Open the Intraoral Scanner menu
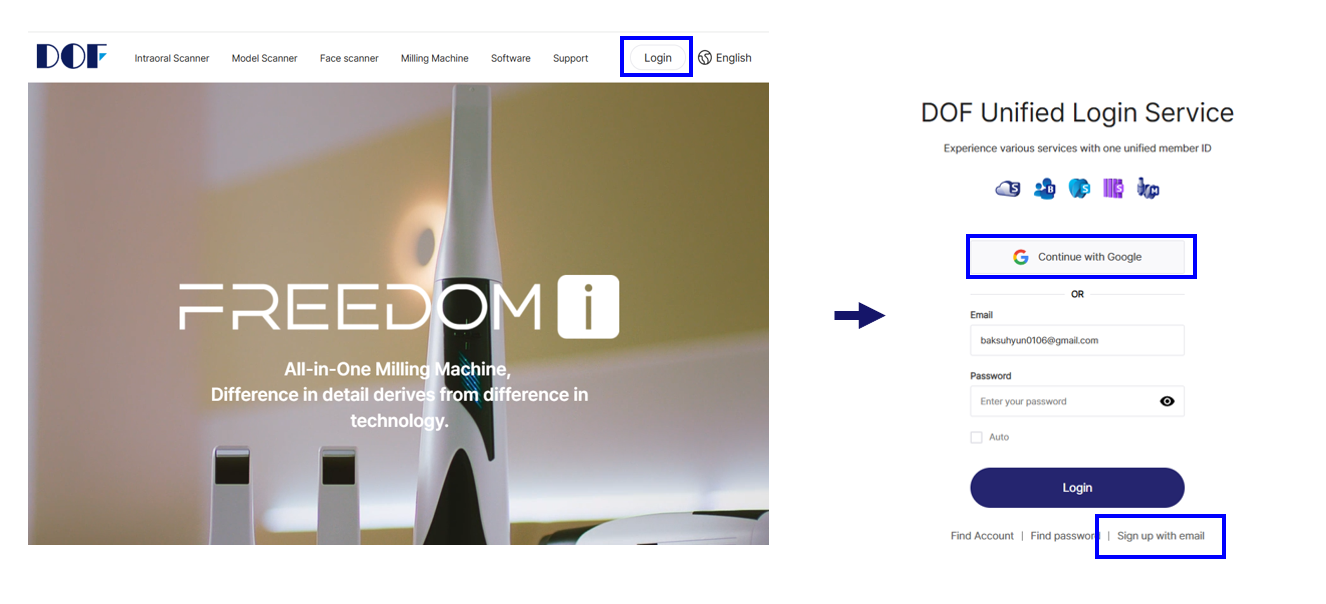Viewport: 1326px width, 604px height. coord(172,58)
